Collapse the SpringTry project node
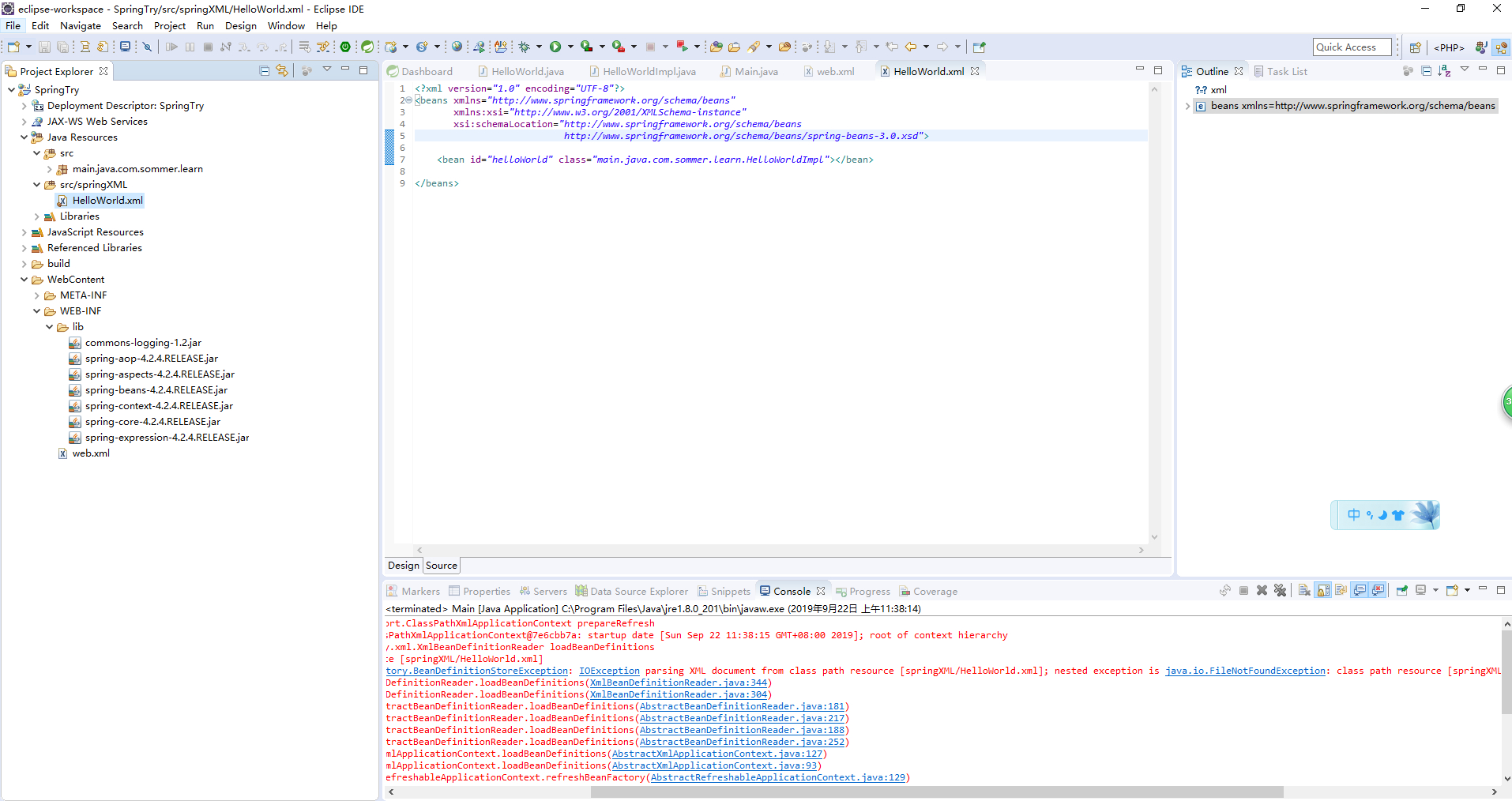Image resolution: width=1512 pixels, height=801 pixels. click(11, 90)
